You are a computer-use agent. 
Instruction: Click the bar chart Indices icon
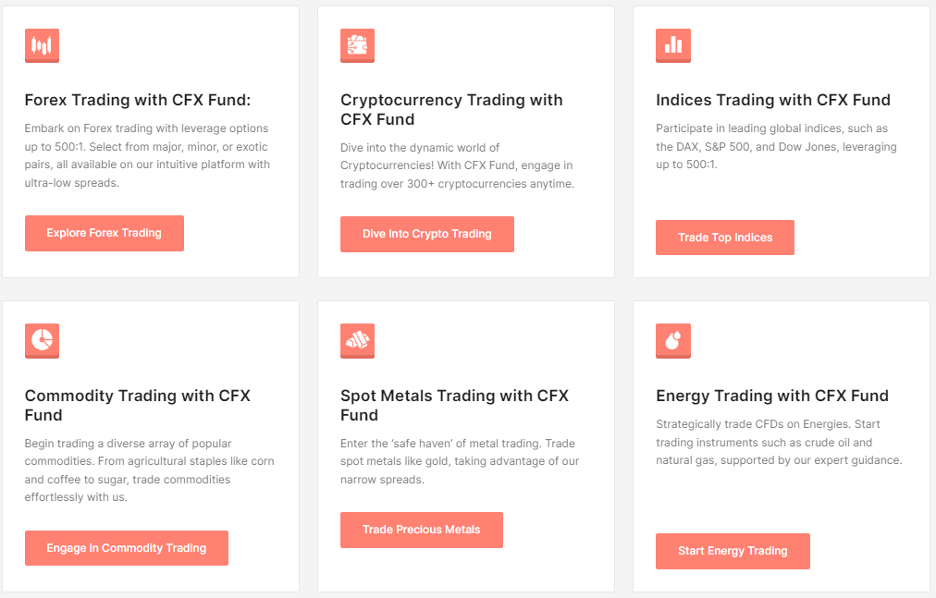click(673, 45)
